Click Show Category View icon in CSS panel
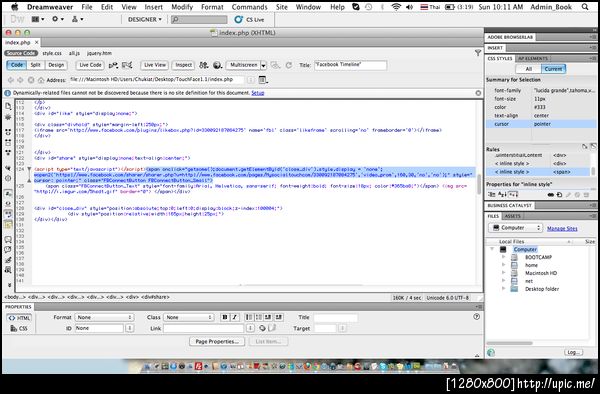The height and width of the screenshot is (394, 600). pyautogui.click(x=492, y=195)
